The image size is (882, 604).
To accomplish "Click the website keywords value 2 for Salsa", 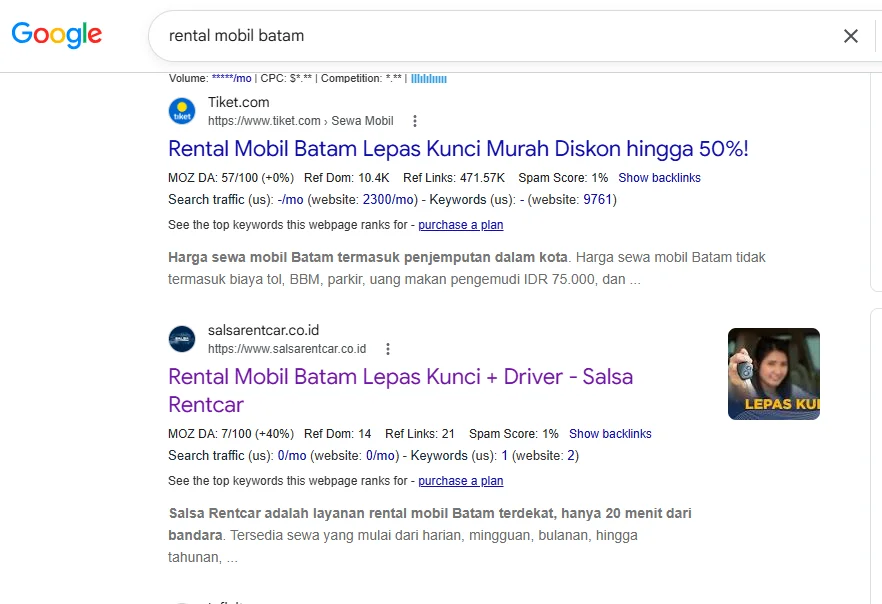I will click(570, 456).
